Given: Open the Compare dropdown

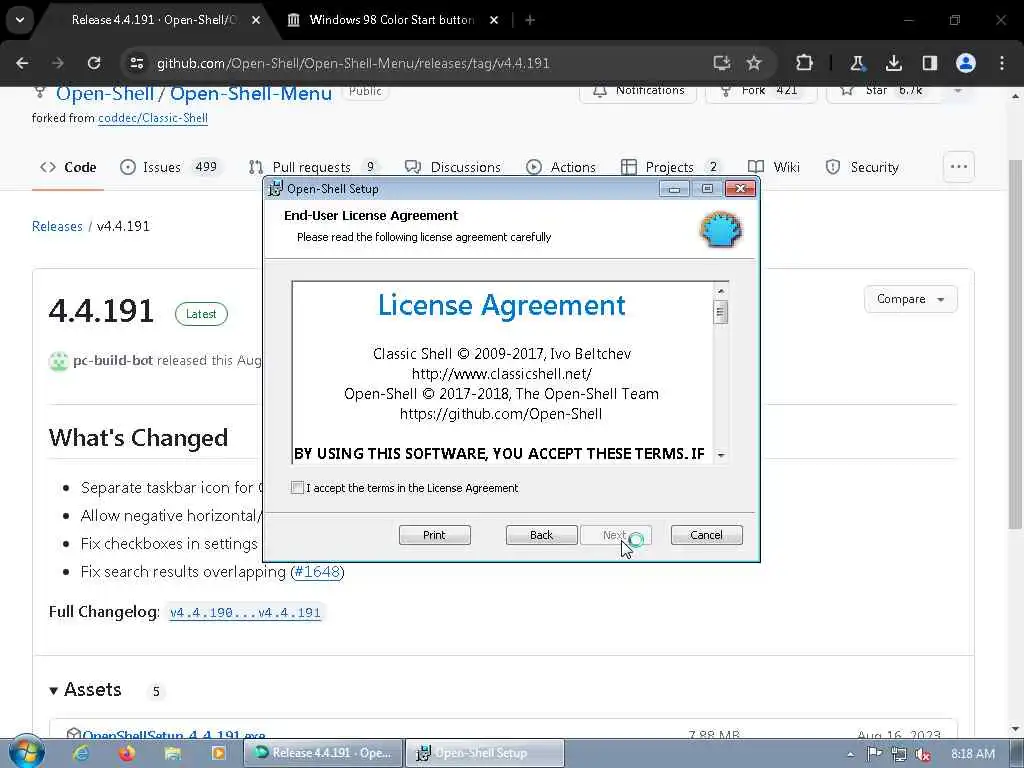Looking at the screenshot, I should pos(910,299).
